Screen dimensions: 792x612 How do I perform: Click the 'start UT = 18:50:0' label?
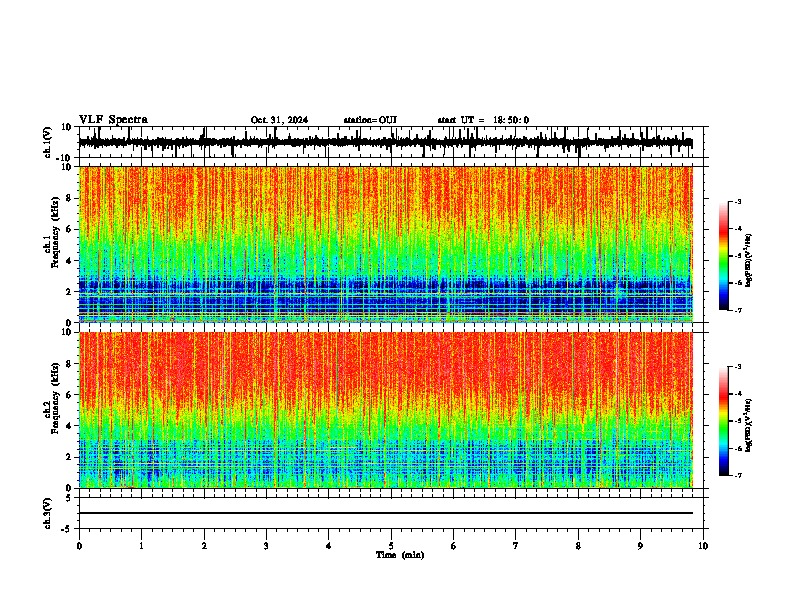[483, 120]
